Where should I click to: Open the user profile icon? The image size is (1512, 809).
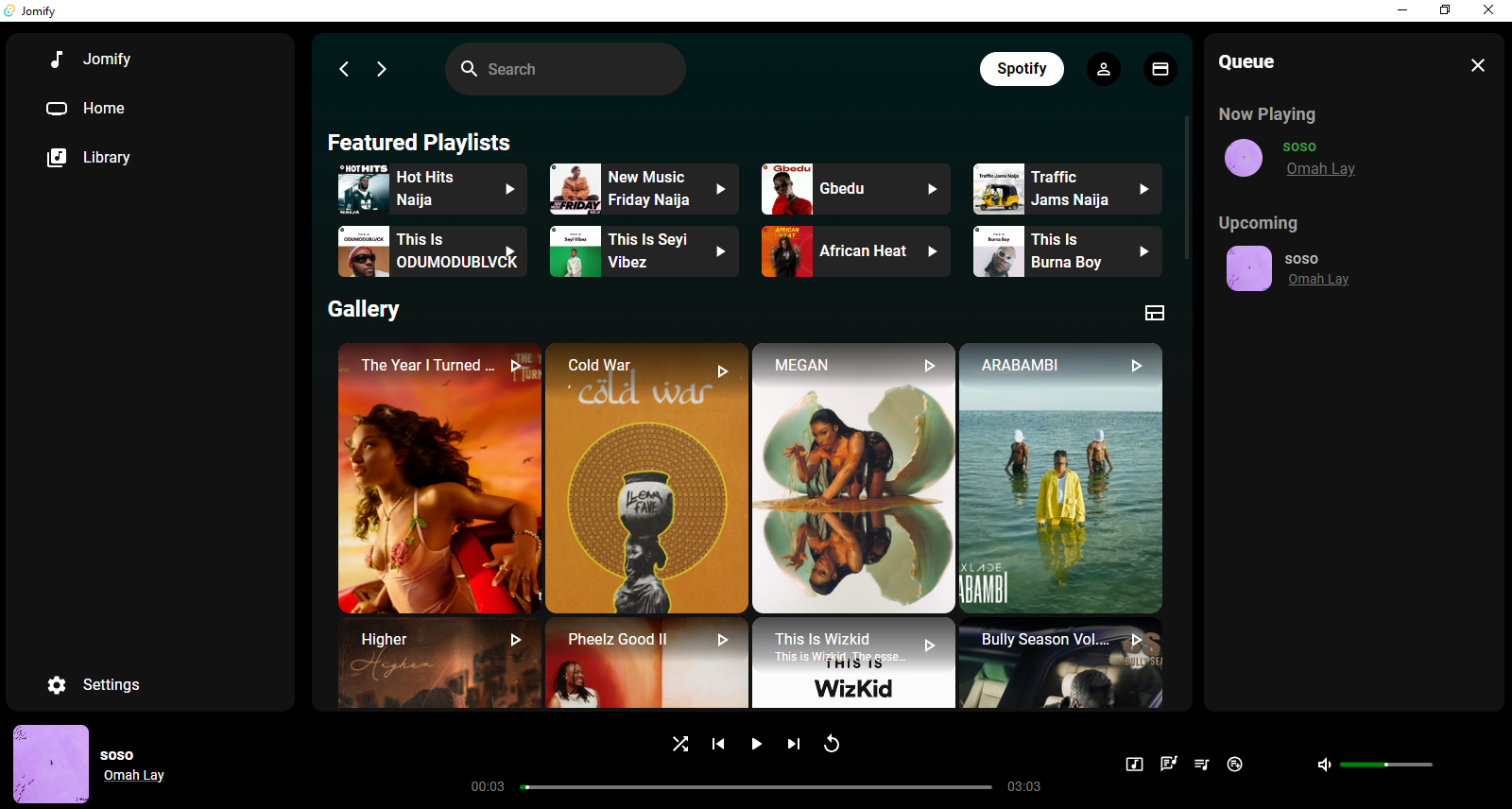pyautogui.click(x=1103, y=69)
